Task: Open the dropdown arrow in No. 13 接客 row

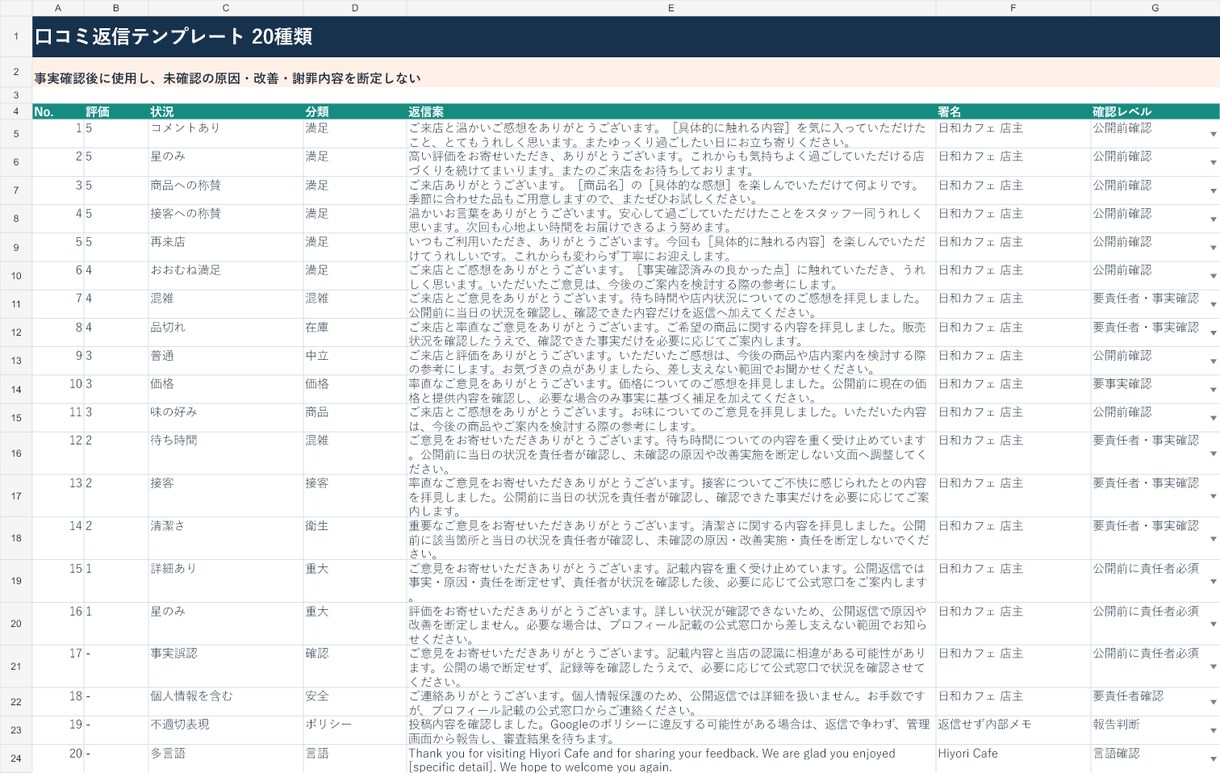Action: 1213,497
